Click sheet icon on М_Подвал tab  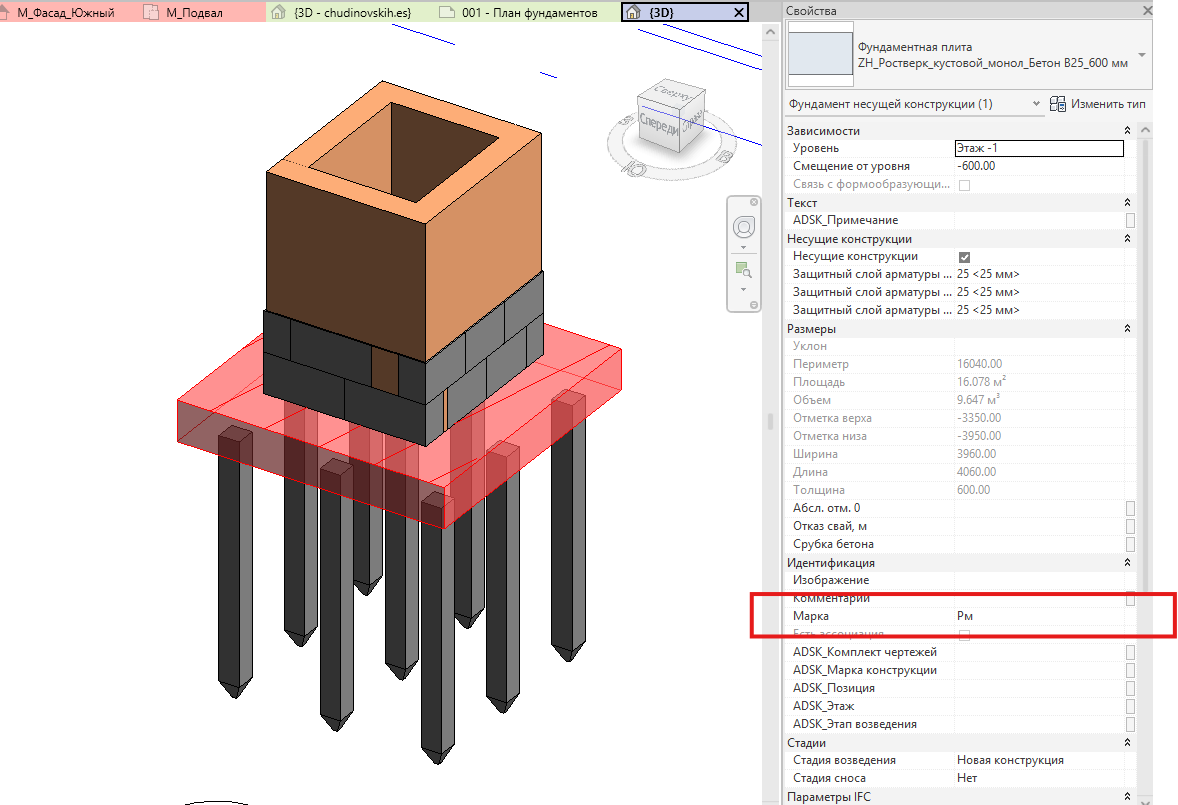coord(151,12)
